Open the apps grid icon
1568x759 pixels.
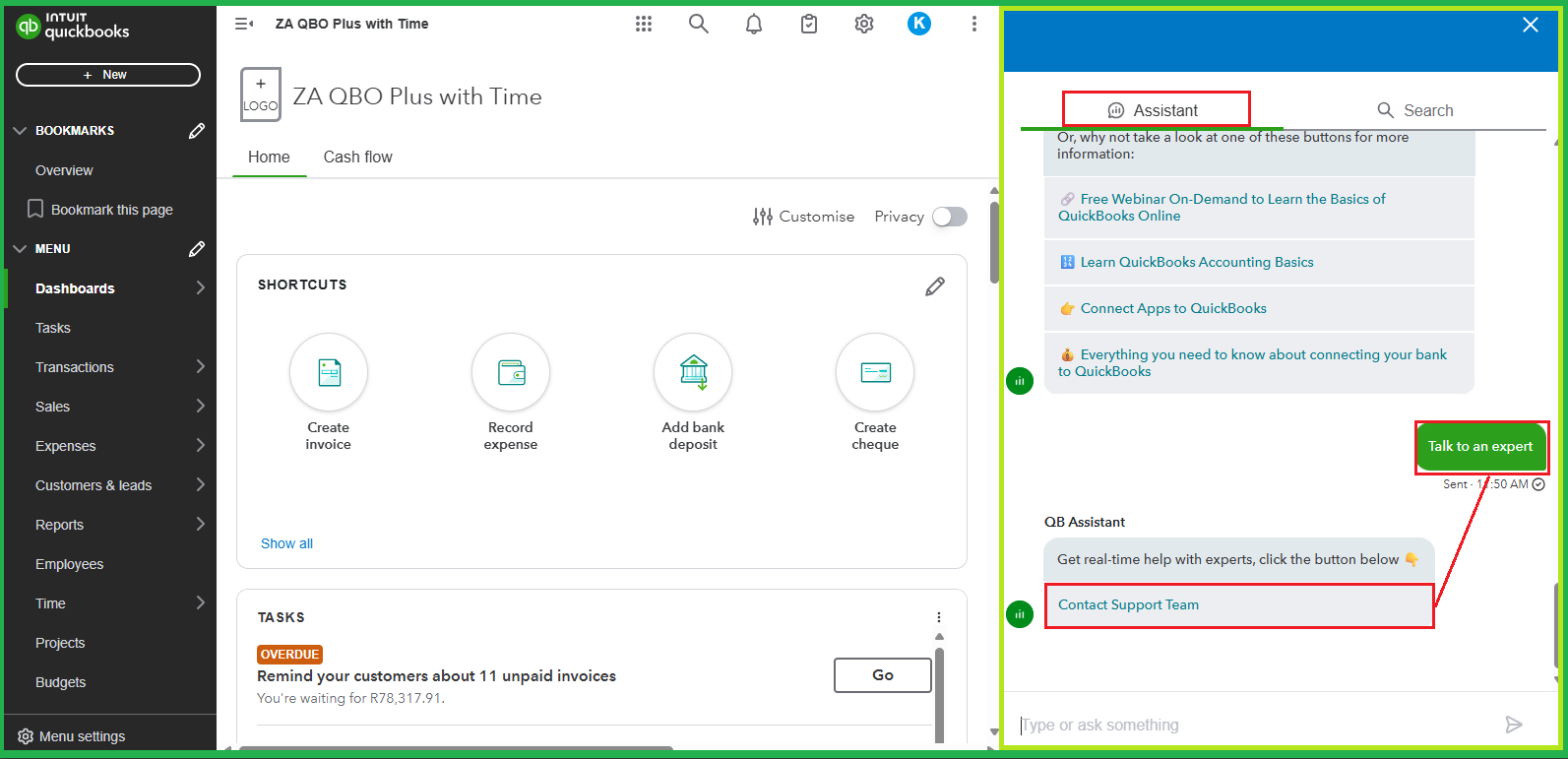(644, 24)
